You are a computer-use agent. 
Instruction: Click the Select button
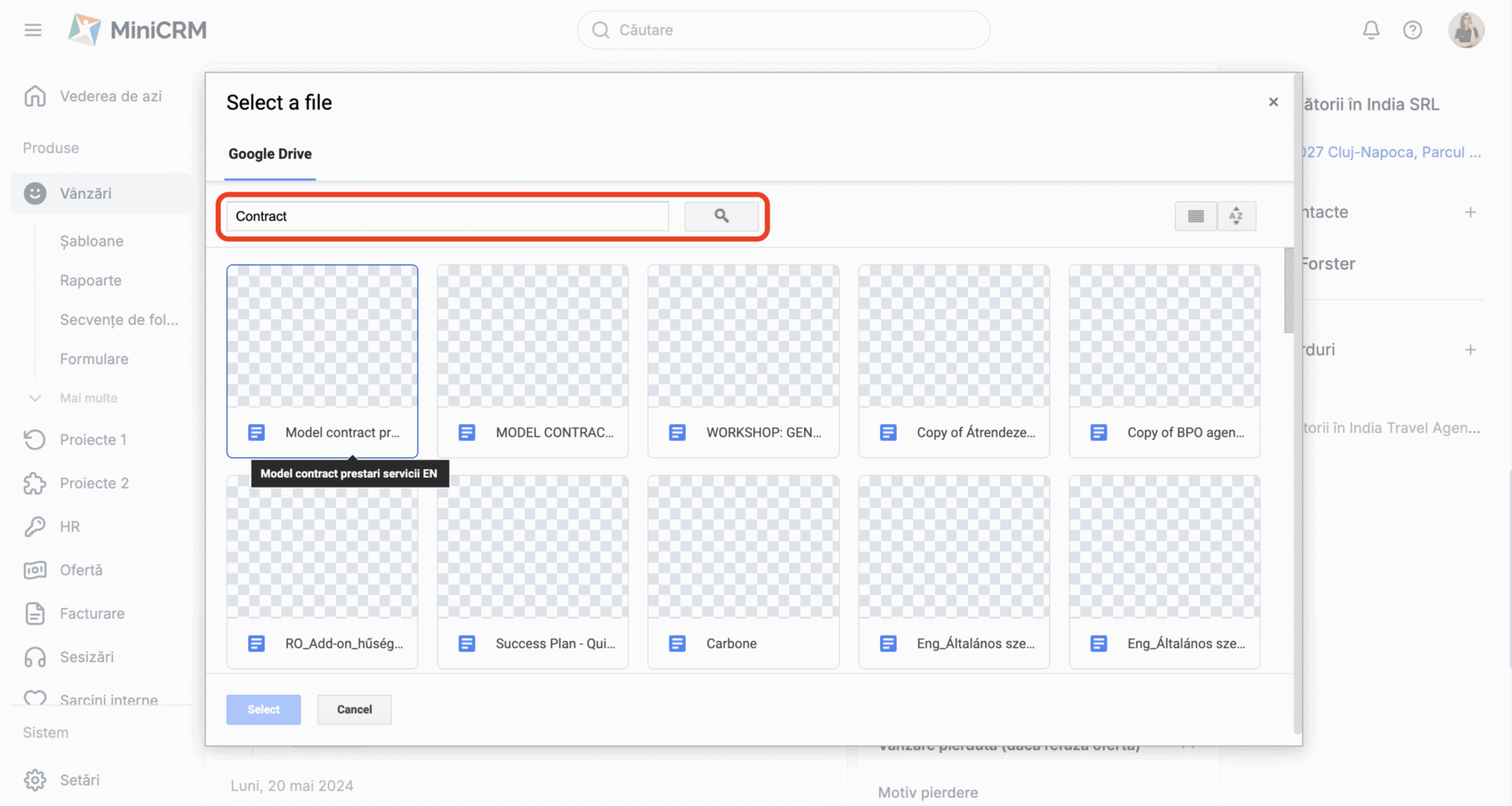click(x=263, y=709)
